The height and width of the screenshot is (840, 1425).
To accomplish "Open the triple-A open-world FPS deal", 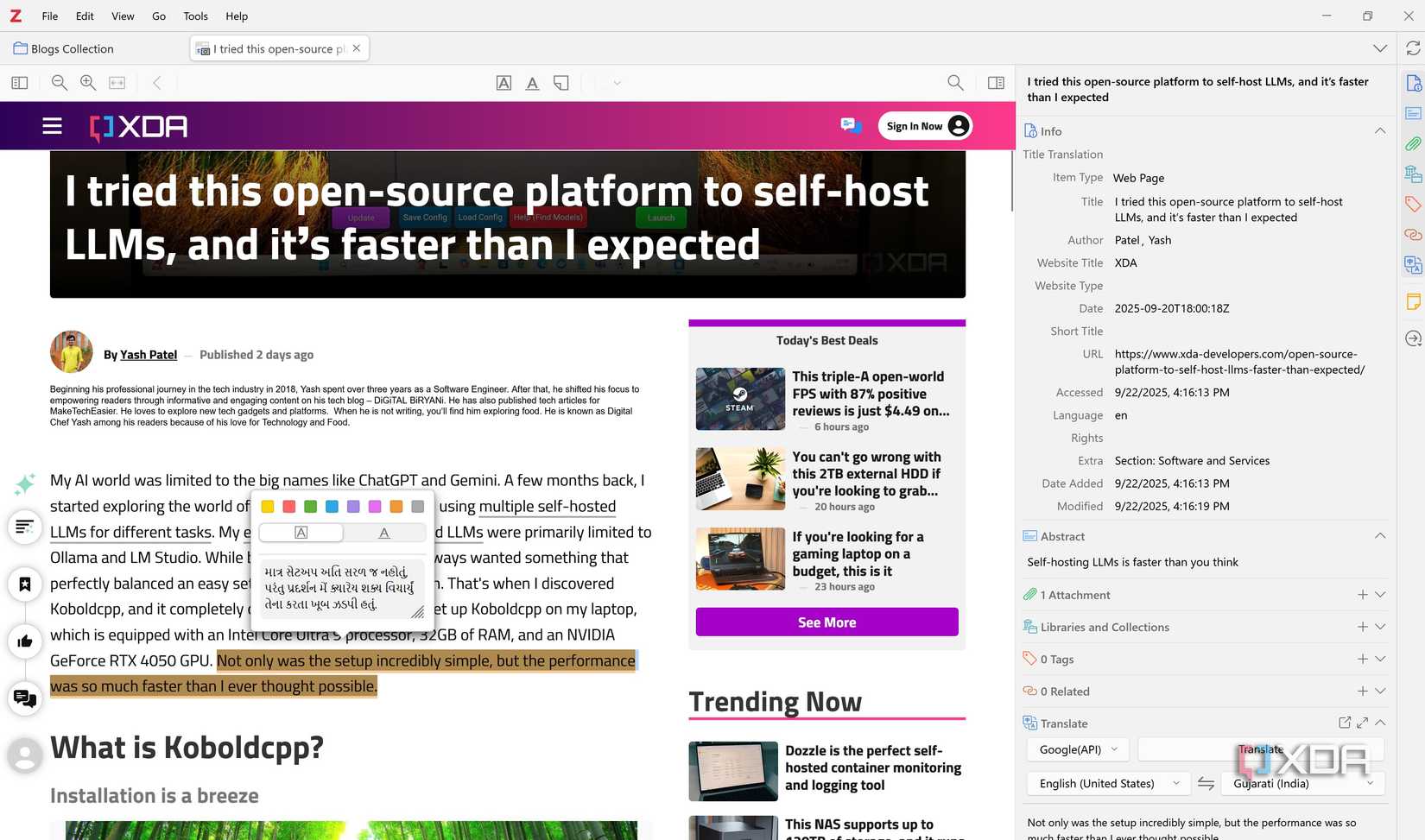I will click(x=871, y=394).
